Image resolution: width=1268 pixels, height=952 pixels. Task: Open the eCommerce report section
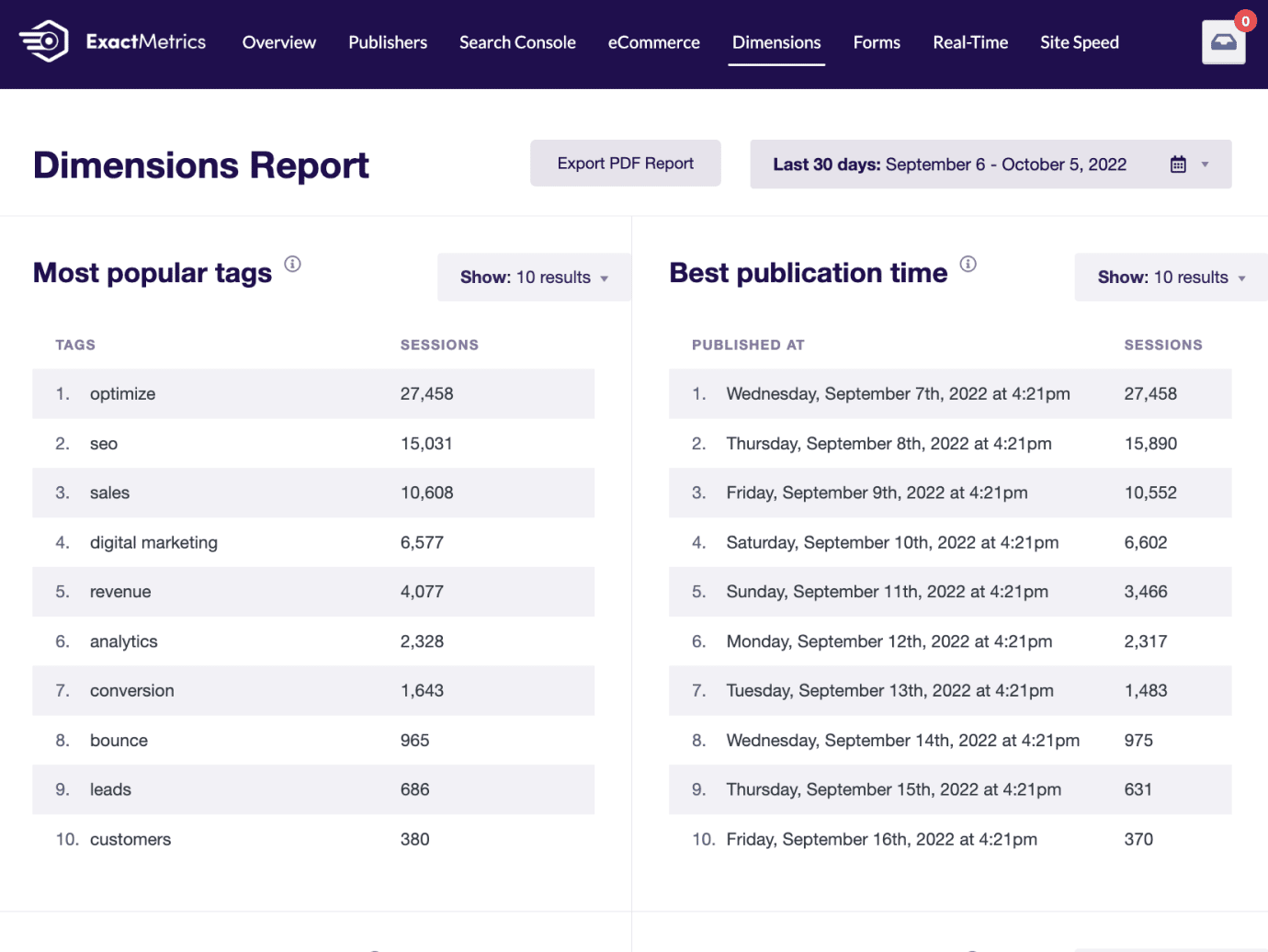653,42
